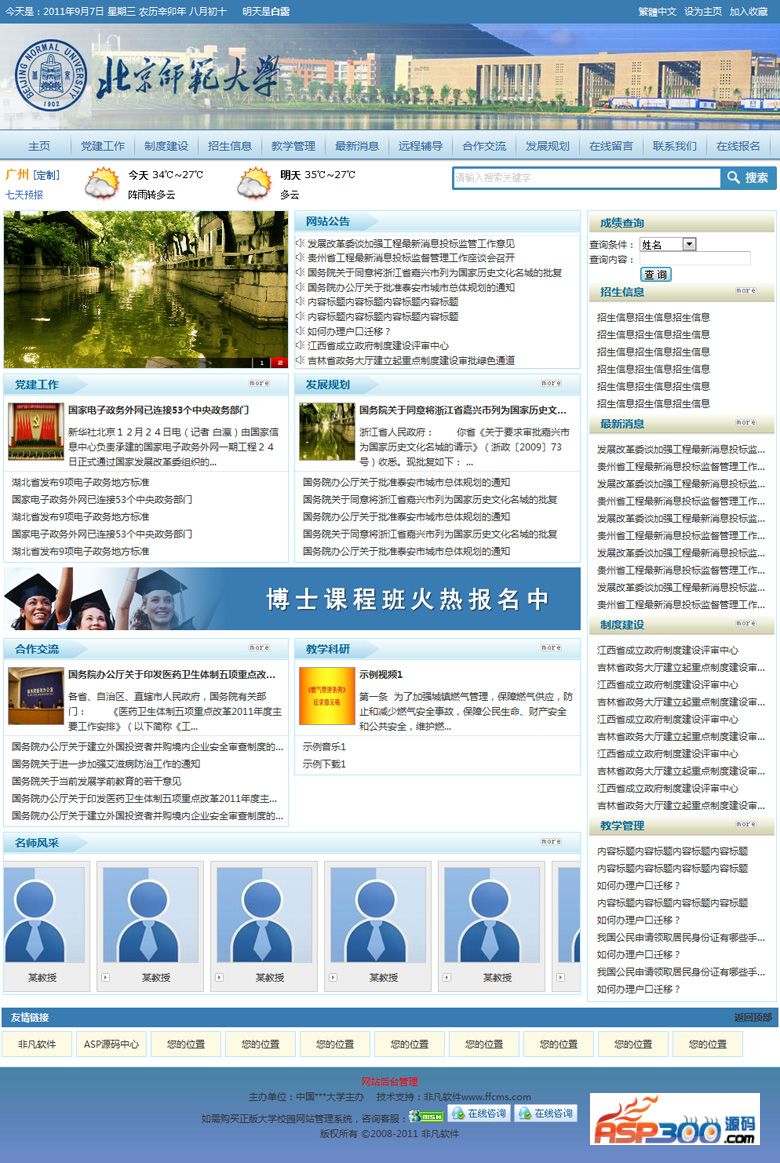Open 'more' for 发展规划 section
780x1163 pixels.
(x=551, y=383)
